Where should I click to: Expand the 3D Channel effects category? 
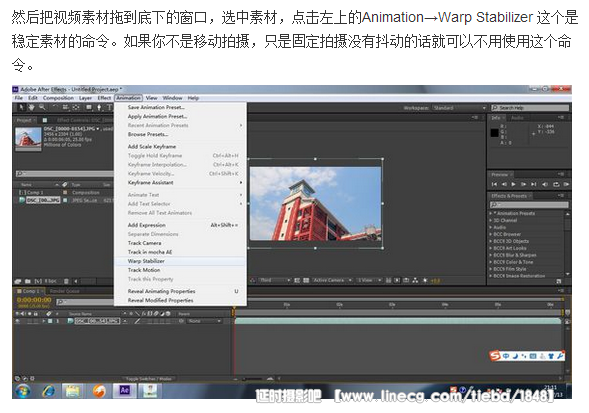tap(491, 221)
